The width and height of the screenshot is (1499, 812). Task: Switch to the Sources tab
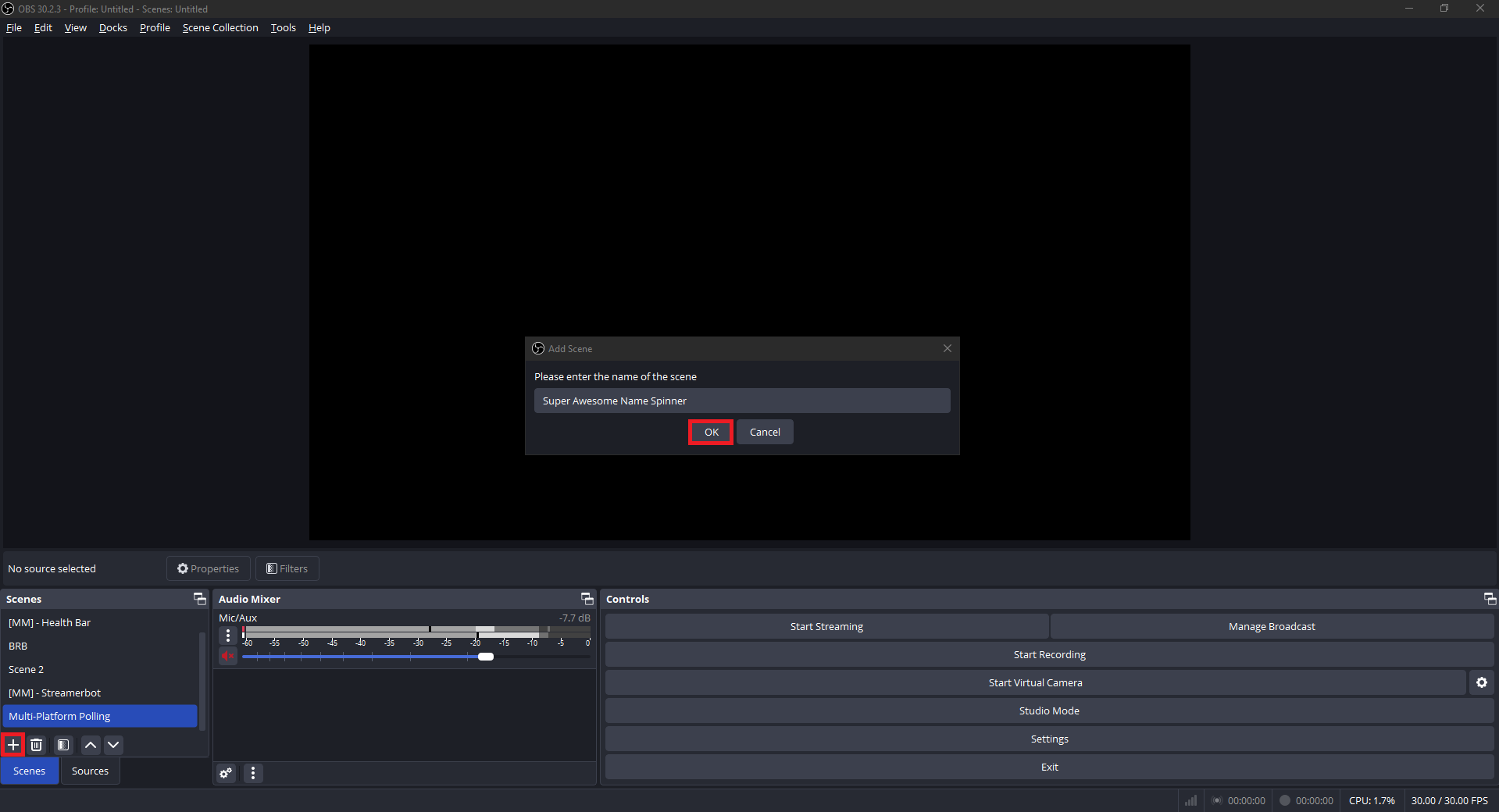point(90,771)
